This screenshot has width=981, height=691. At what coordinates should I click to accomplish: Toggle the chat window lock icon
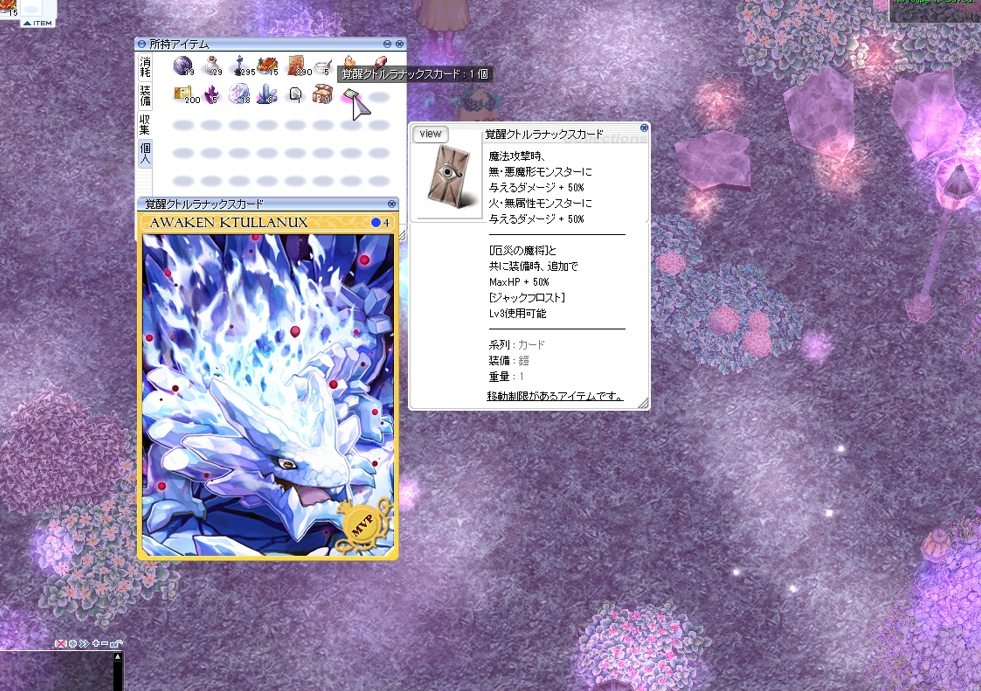[x=116, y=643]
